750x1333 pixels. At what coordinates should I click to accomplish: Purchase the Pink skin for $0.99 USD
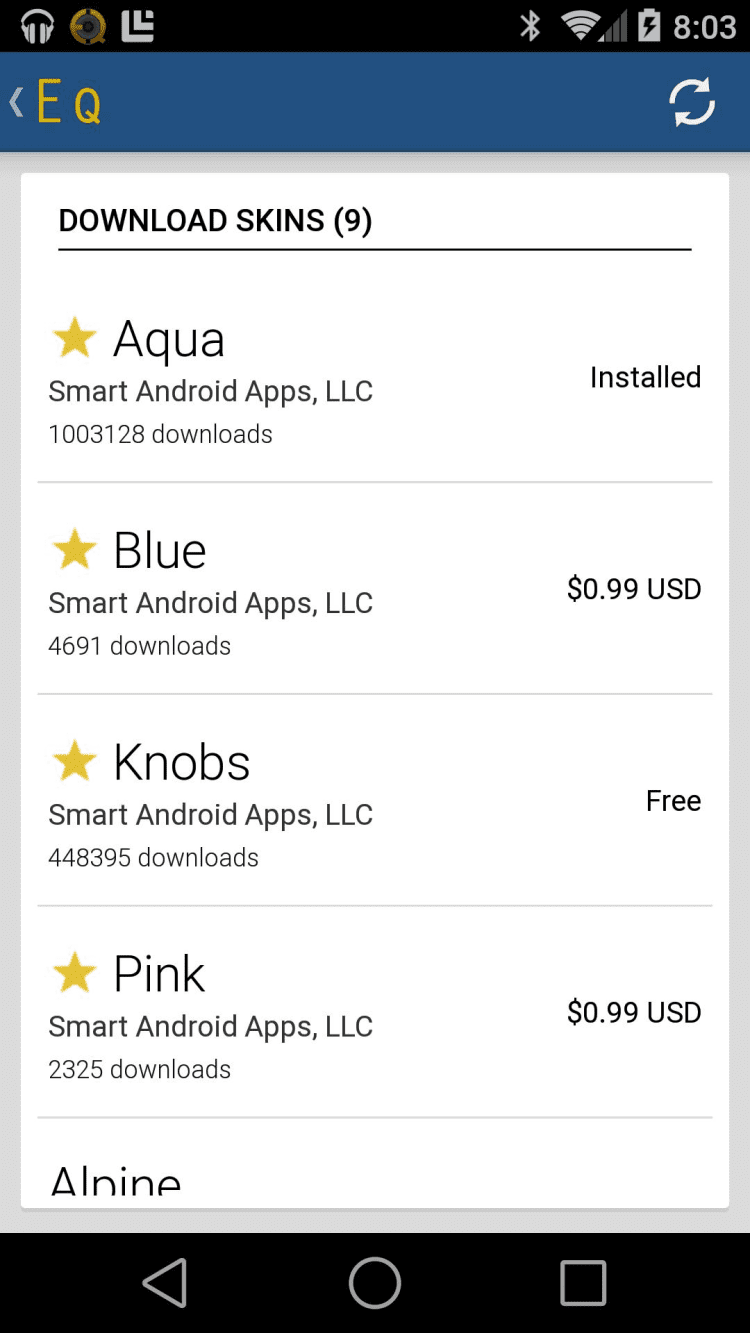click(634, 1013)
